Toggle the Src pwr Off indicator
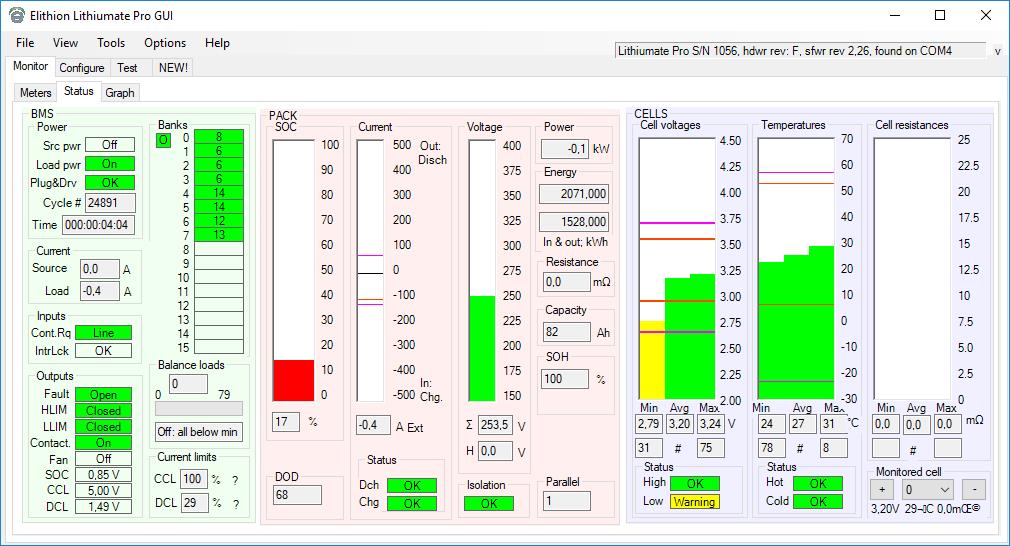The height and width of the screenshot is (546, 1010). (x=109, y=145)
